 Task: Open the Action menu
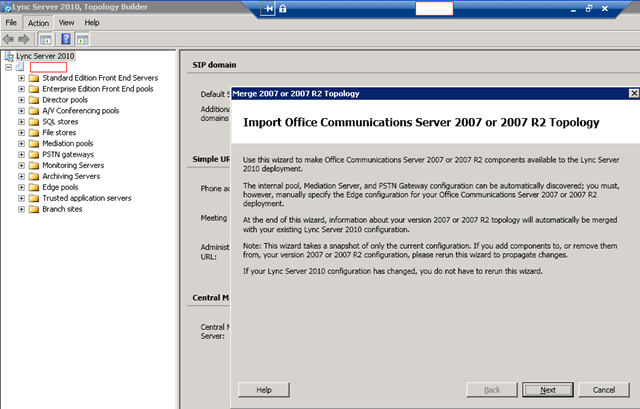coord(38,23)
